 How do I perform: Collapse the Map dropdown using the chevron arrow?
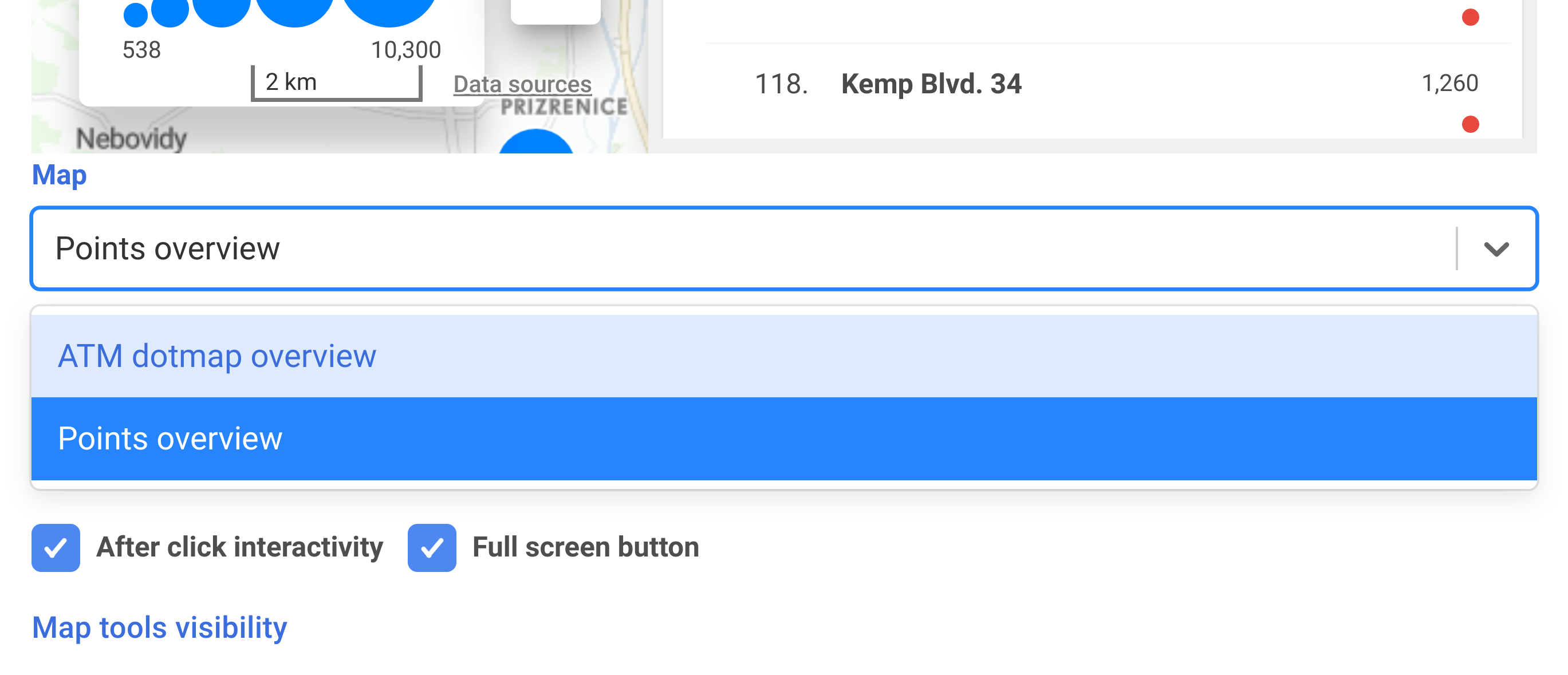click(1496, 248)
